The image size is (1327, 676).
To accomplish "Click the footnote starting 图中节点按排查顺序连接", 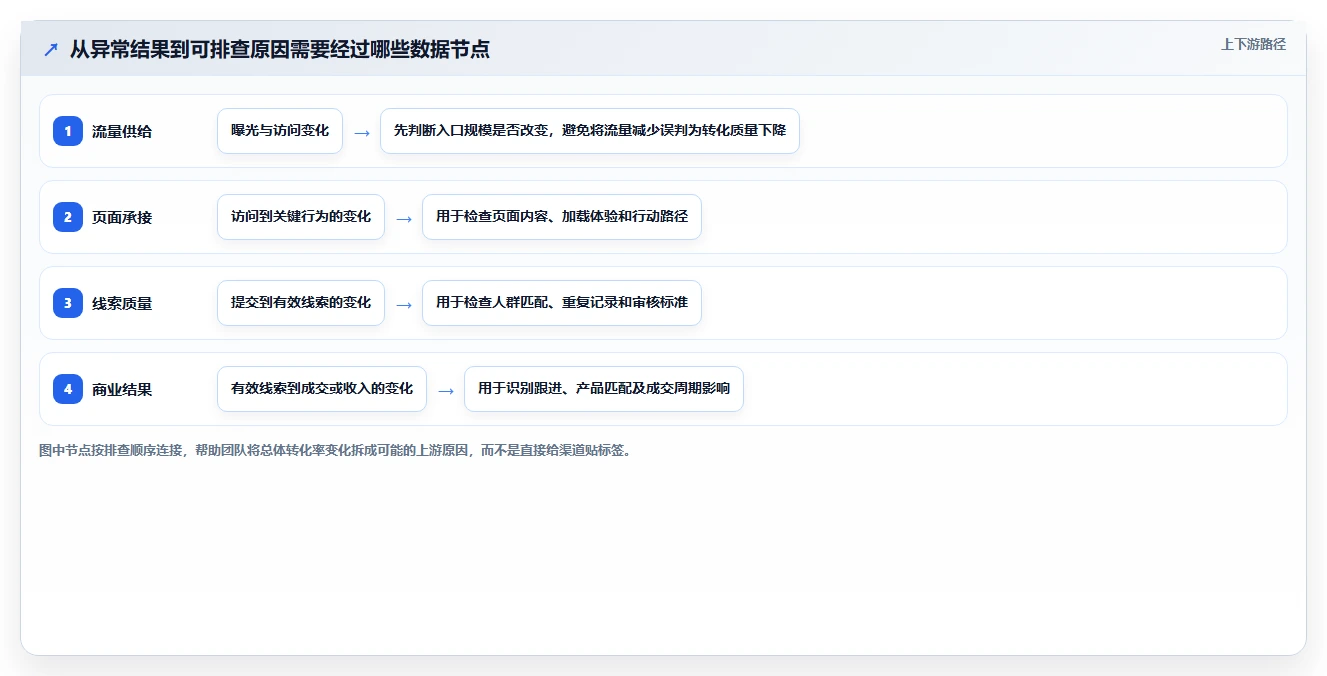I will 335,450.
